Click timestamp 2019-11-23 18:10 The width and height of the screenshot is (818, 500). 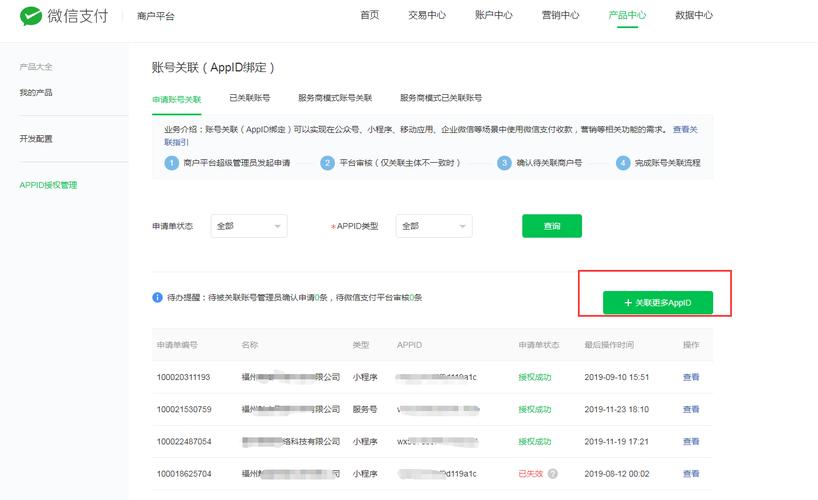click(x=617, y=409)
